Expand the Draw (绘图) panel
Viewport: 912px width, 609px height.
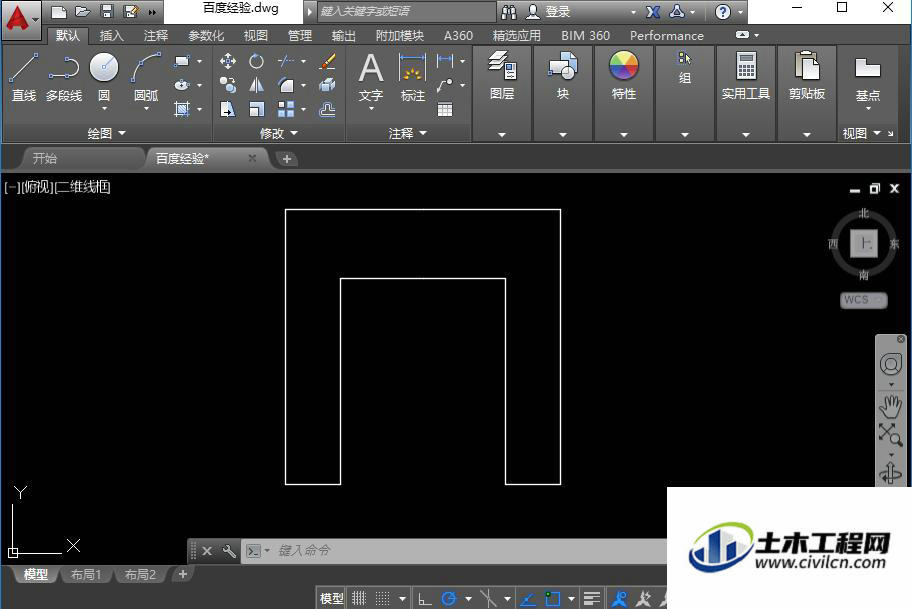point(106,133)
